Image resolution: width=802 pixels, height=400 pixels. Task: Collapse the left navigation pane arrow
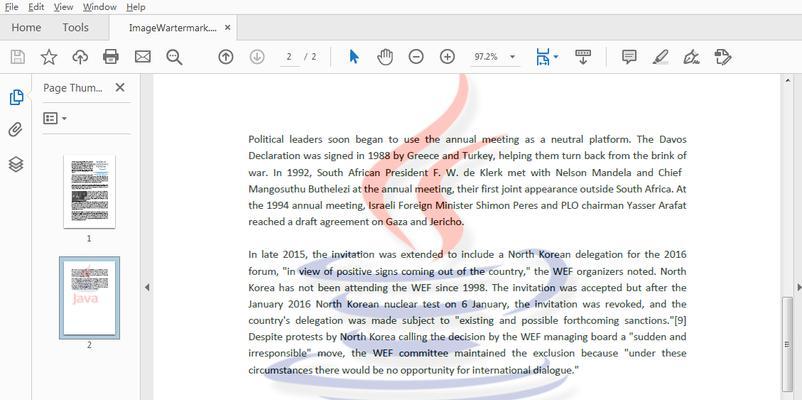click(147, 287)
